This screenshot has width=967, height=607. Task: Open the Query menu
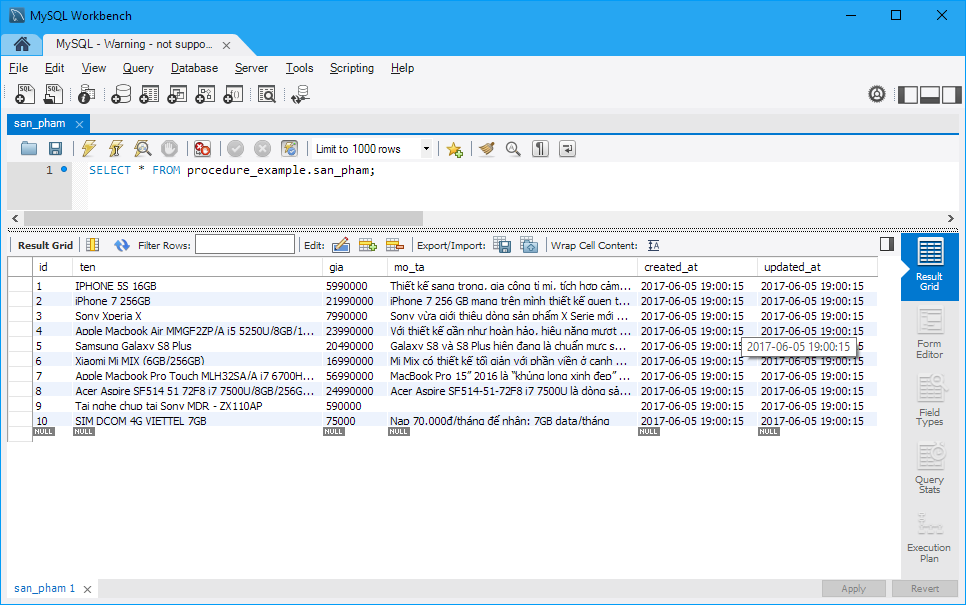pos(138,68)
